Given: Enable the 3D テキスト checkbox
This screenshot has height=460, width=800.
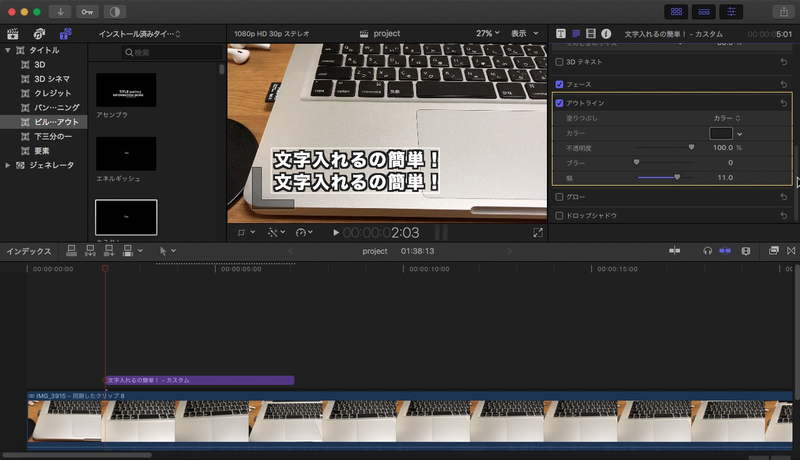Looking at the screenshot, I should click(559, 62).
